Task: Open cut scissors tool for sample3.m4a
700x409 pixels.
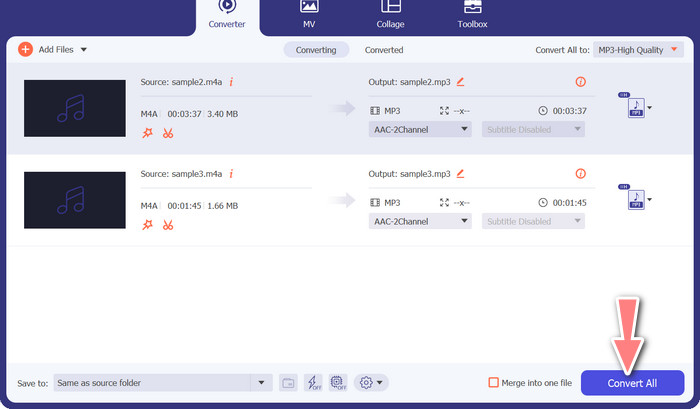Action: click(168, 225)
